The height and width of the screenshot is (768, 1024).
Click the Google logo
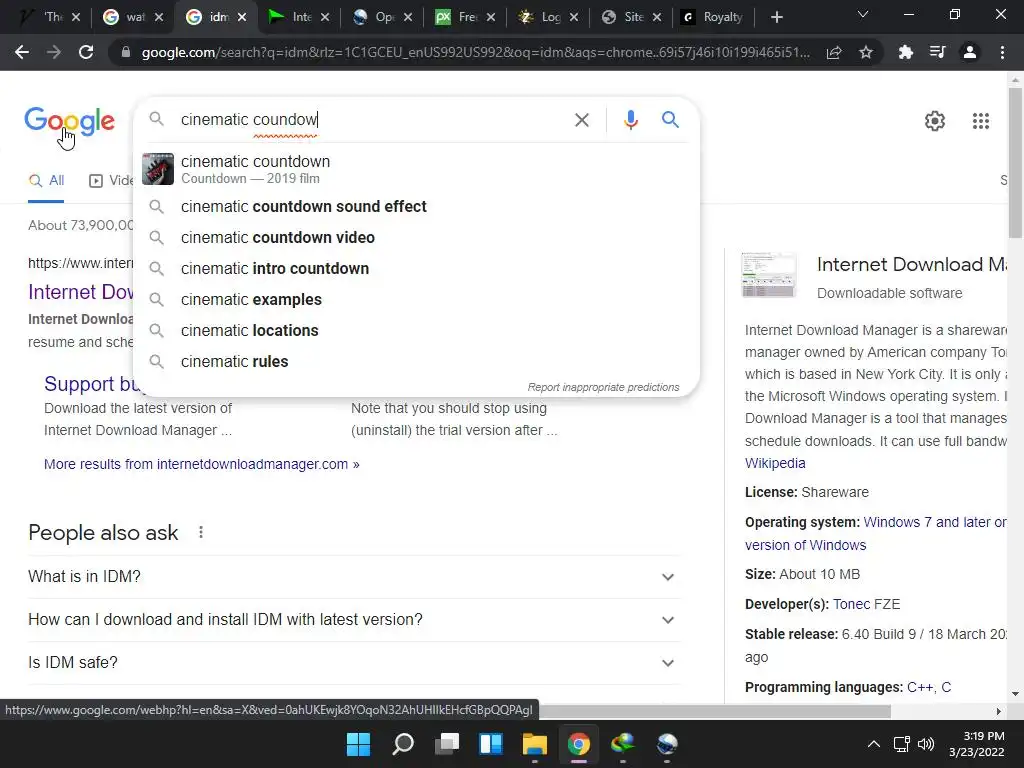coord(70,121)
